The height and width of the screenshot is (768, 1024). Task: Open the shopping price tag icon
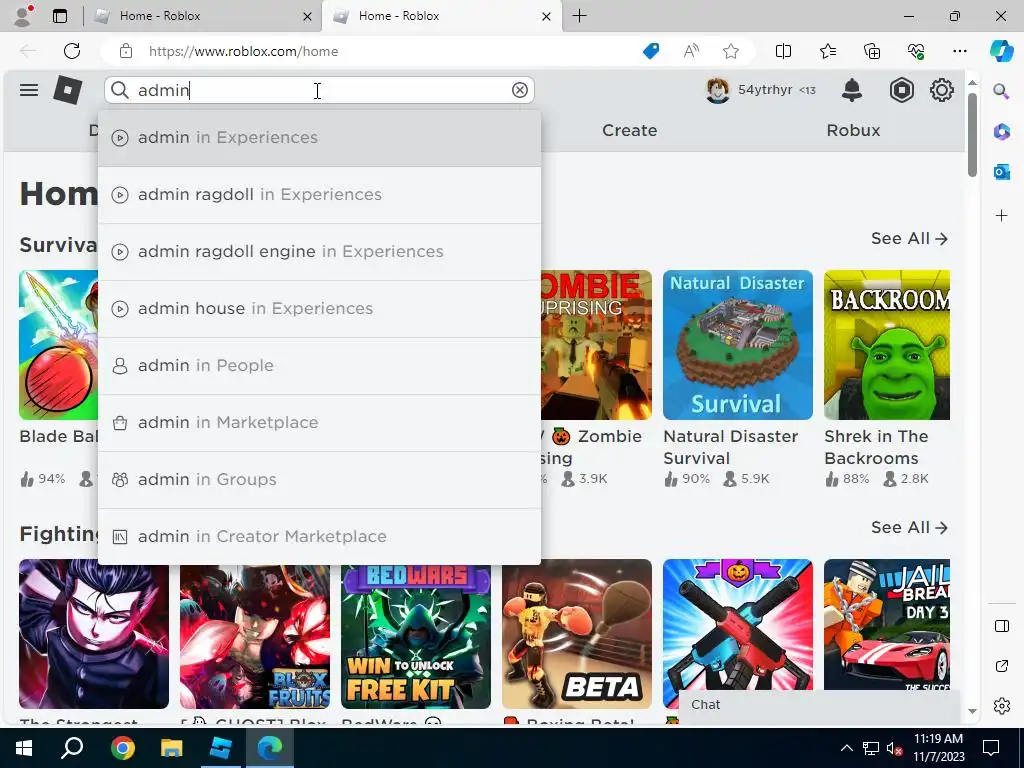(651, 51)
